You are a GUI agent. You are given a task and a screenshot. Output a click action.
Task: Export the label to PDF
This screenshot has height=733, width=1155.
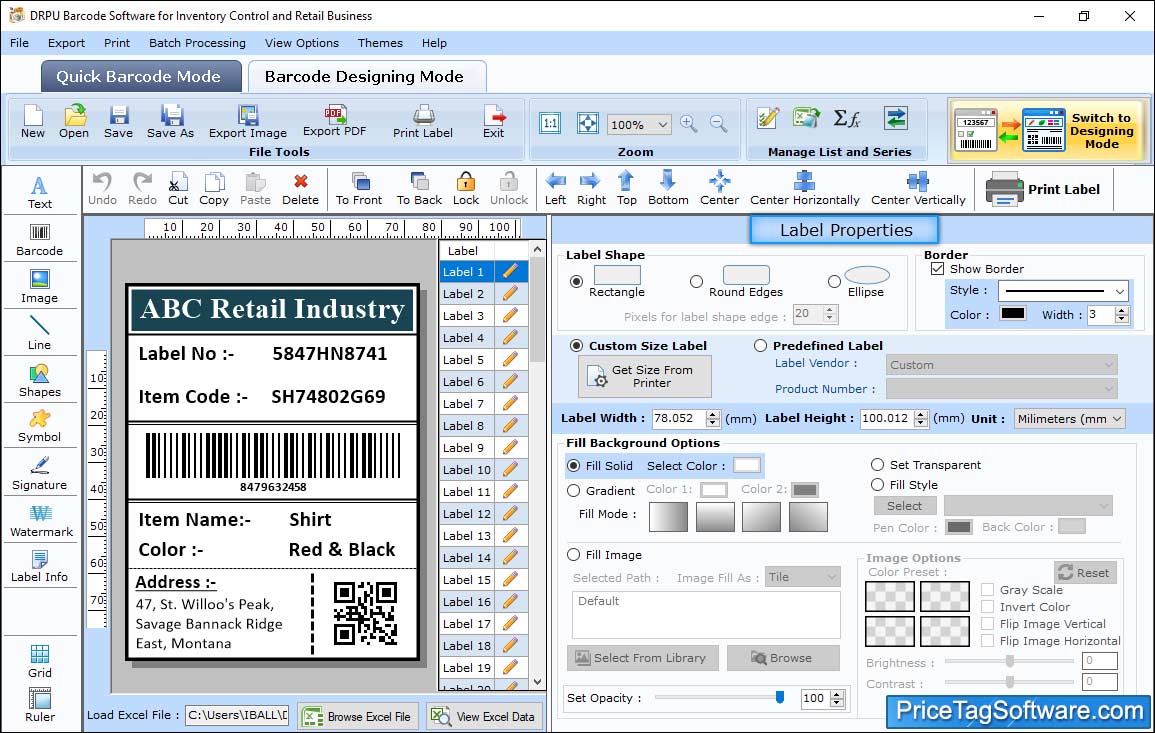[334, 122]
